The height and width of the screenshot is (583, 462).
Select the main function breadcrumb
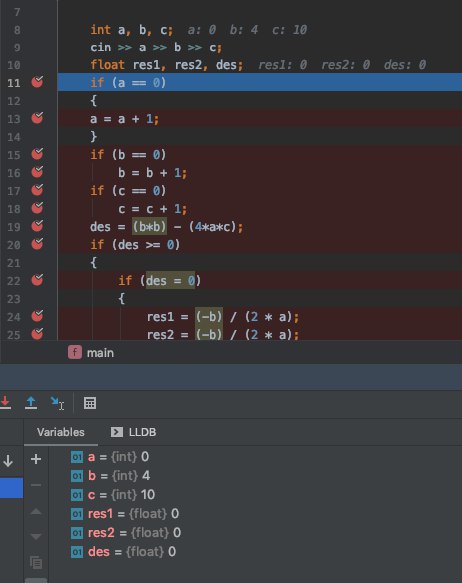(91, 352)
